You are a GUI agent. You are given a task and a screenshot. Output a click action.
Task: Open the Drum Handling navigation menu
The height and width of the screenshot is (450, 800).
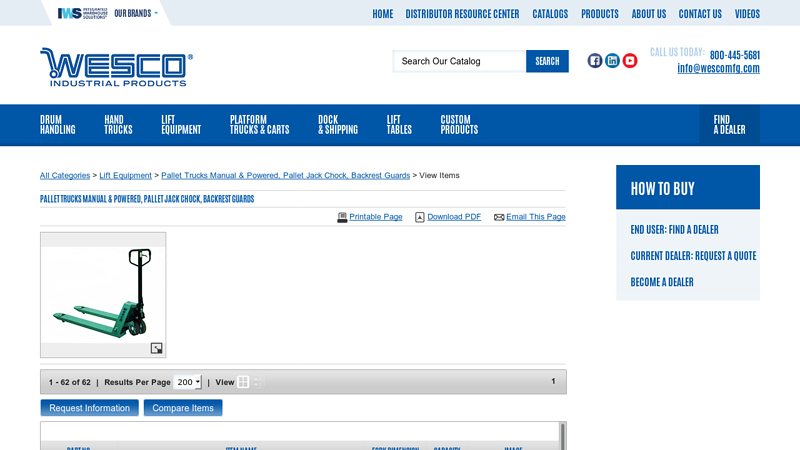(58, 124)
